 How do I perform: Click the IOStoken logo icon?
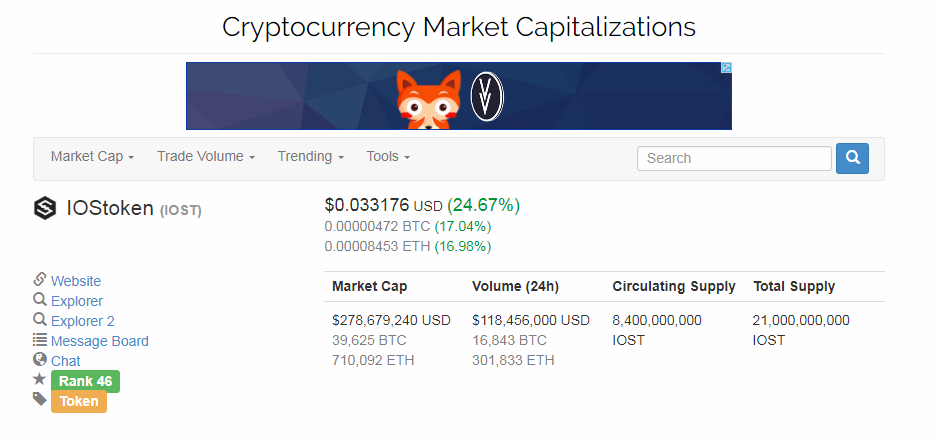(45, 208)
